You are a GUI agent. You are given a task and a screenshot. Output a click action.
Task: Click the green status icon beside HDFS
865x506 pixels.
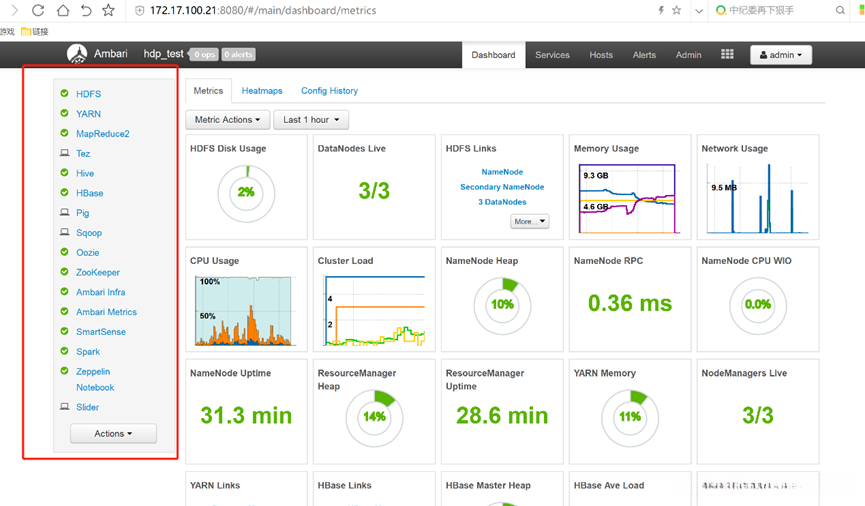tap(65, 94)
